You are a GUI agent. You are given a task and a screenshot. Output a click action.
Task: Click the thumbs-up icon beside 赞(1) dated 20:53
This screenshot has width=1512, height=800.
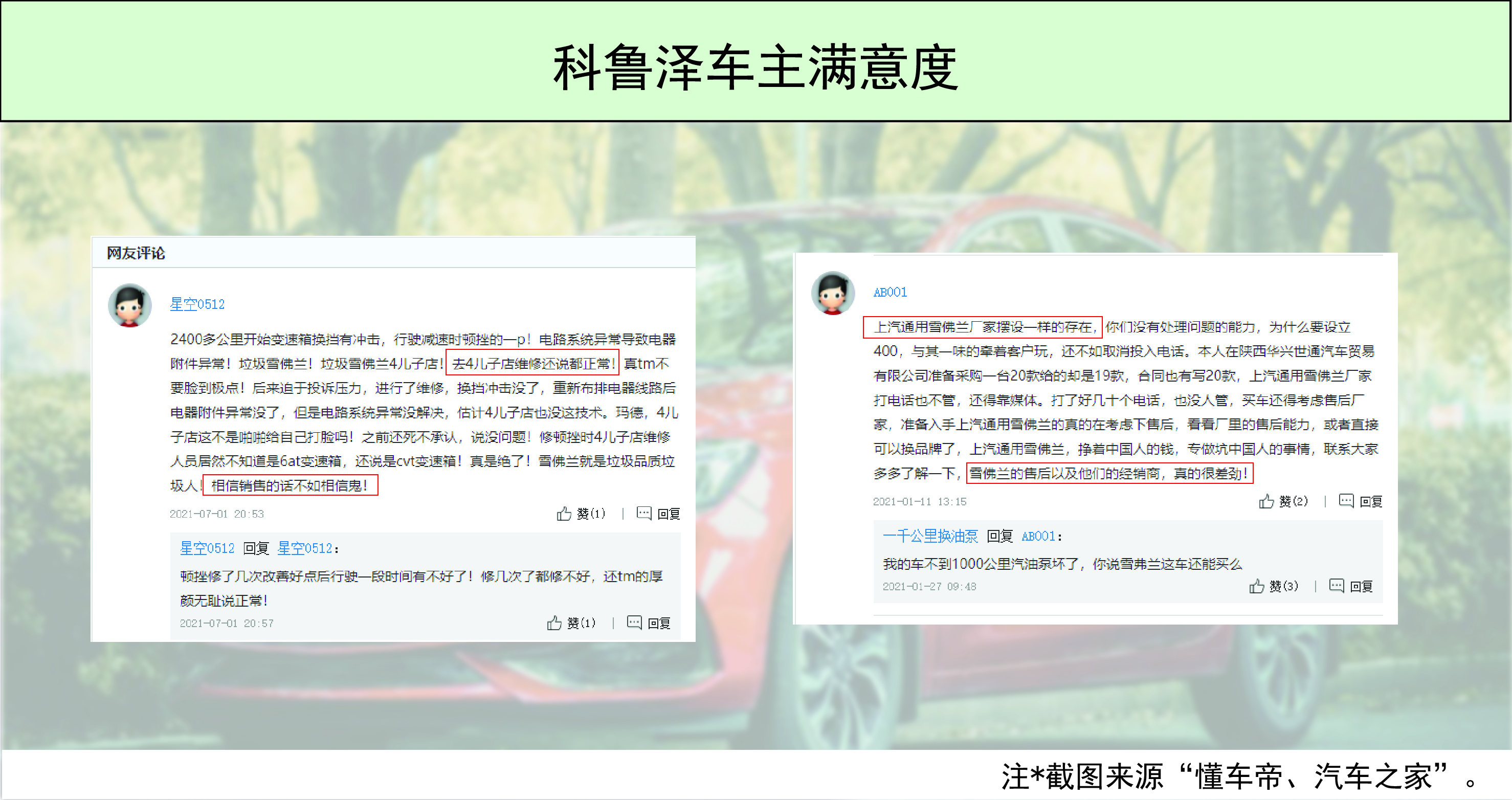click(x=564, y=514)
